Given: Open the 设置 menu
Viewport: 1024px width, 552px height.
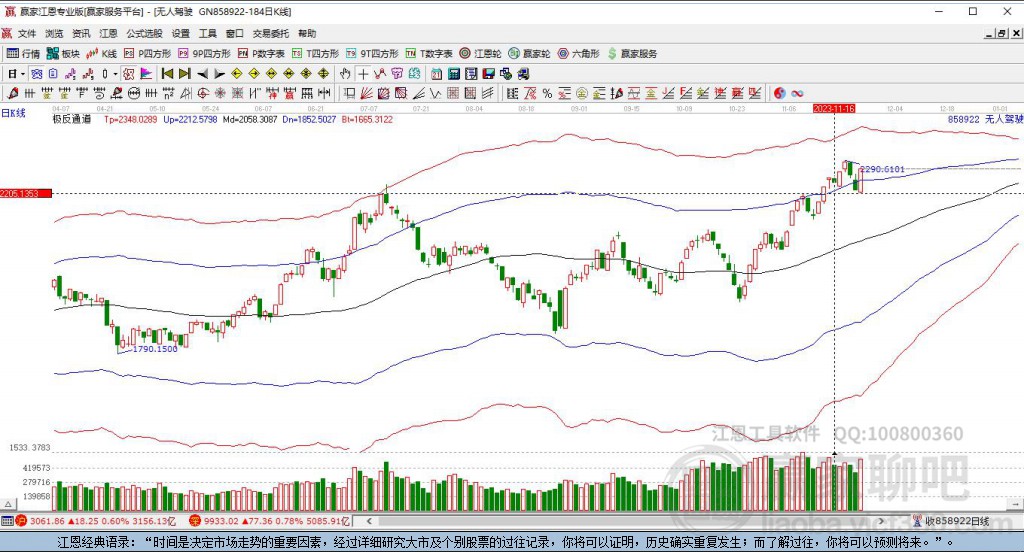Looking at the screenshot, I should tap(181, 33).
